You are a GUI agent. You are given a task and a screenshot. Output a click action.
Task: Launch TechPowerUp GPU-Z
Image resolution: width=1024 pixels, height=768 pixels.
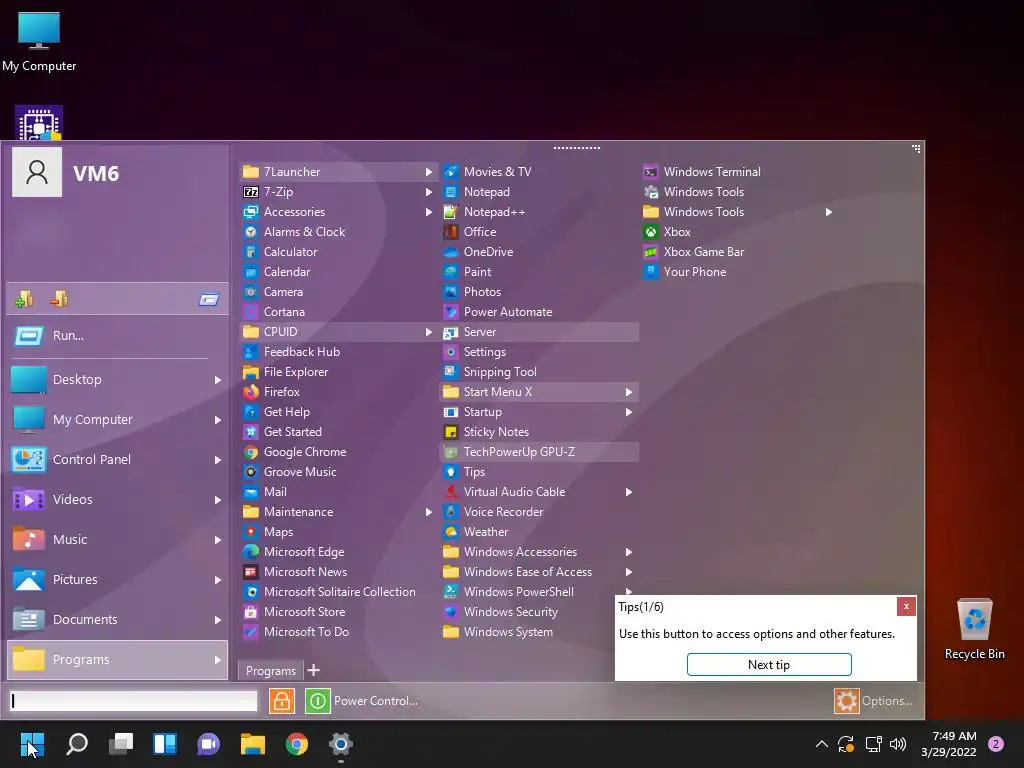tap(538, 452)
